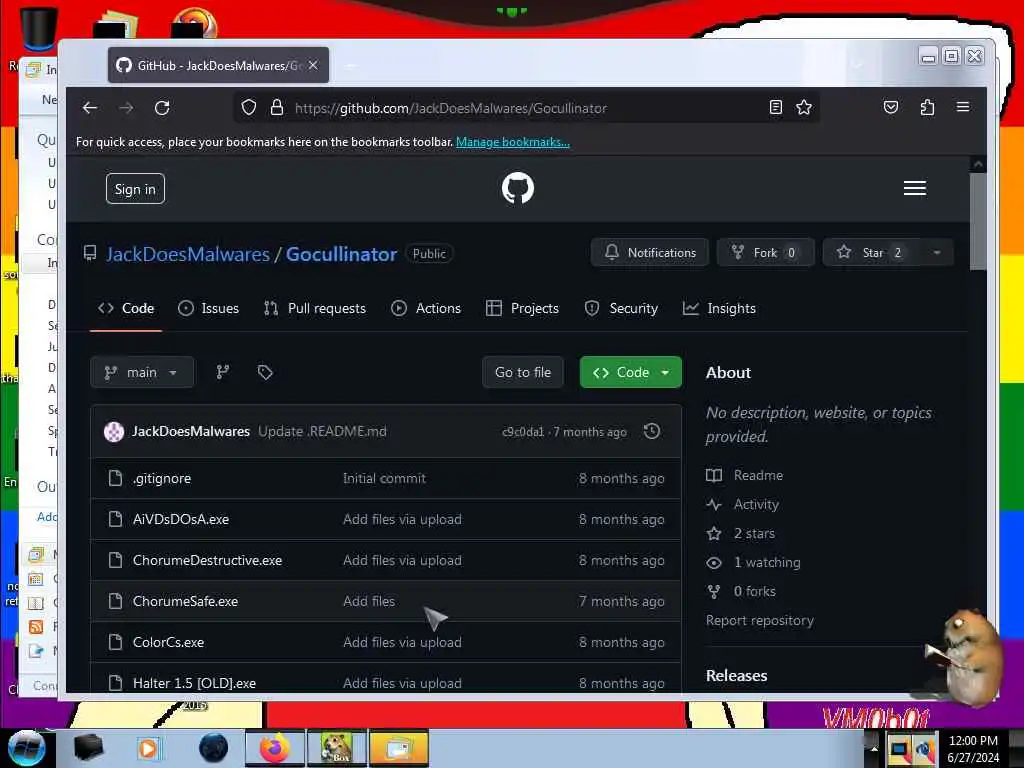The image size is (1024, 768).
Task: Open the ChorumeSafe.exe file
Action: (185, 601)
